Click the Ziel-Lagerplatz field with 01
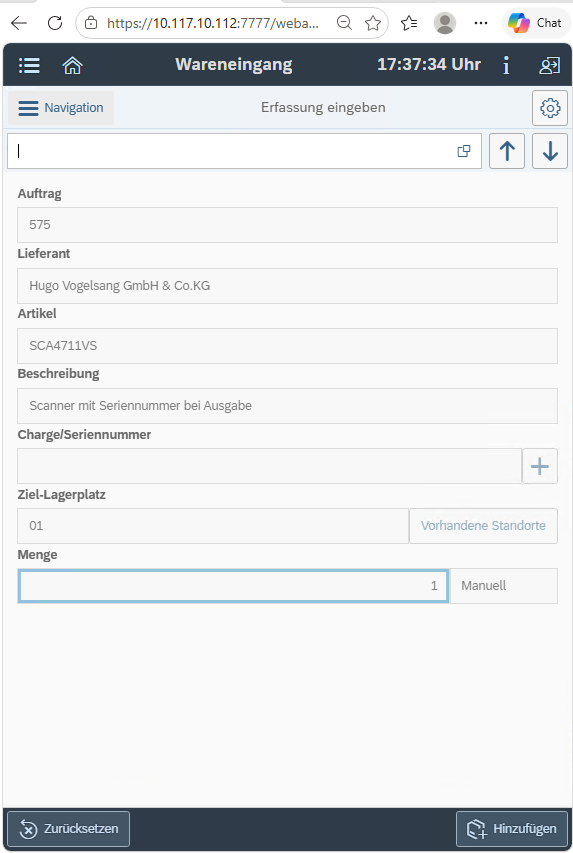Screen dimensions: 573x853 point(213,526)
